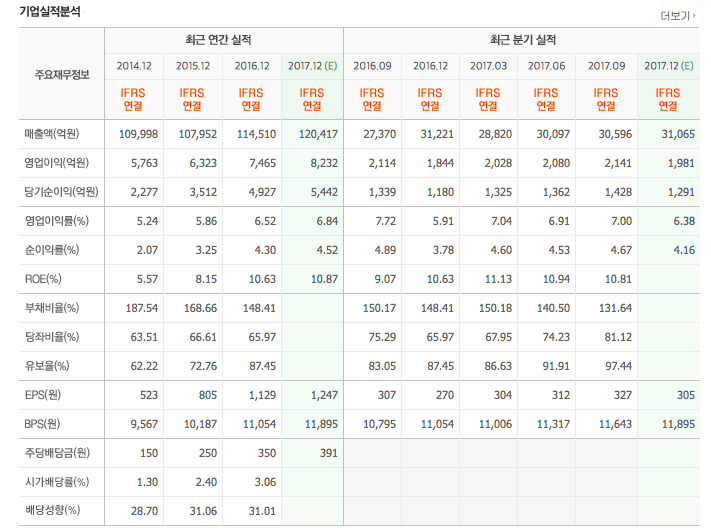Click the 배당성향(%) row label

click(52, 510)
